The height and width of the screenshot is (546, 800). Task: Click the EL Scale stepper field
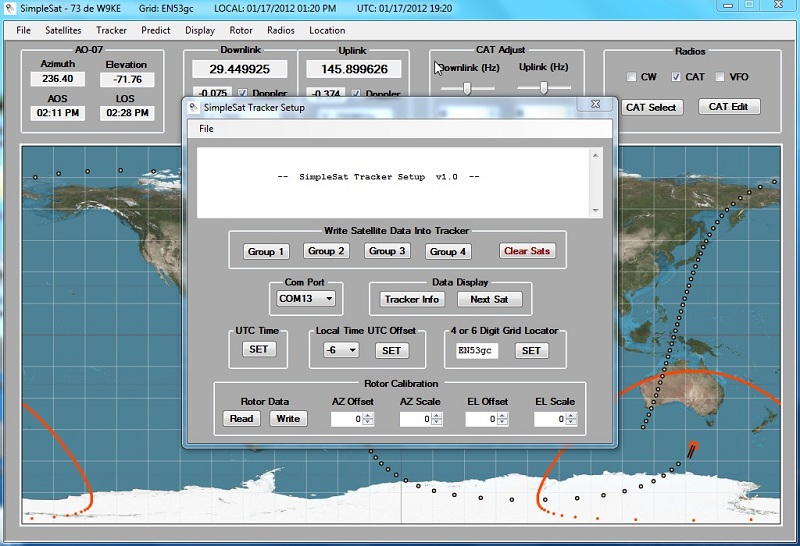(555, 419)
